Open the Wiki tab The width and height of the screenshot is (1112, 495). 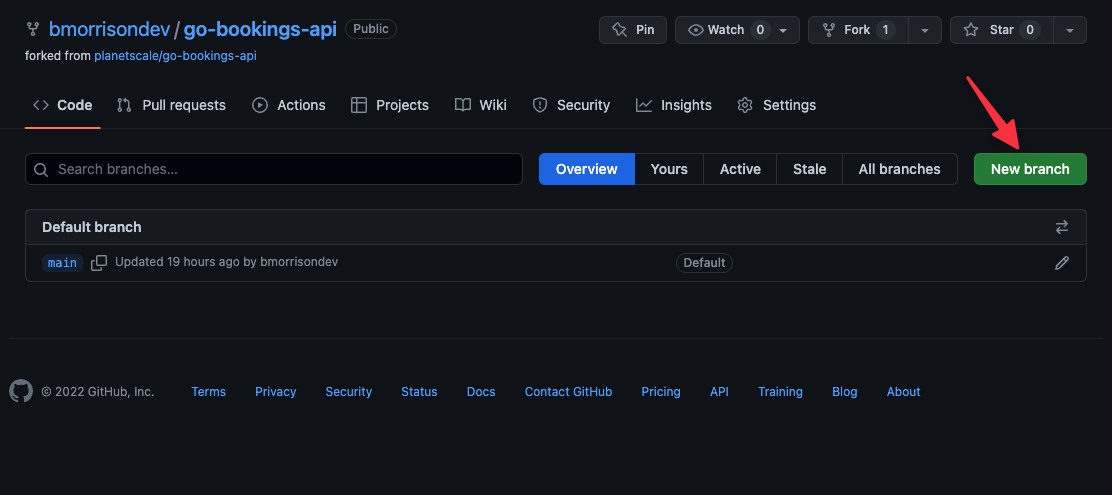(x=481, y=105)
